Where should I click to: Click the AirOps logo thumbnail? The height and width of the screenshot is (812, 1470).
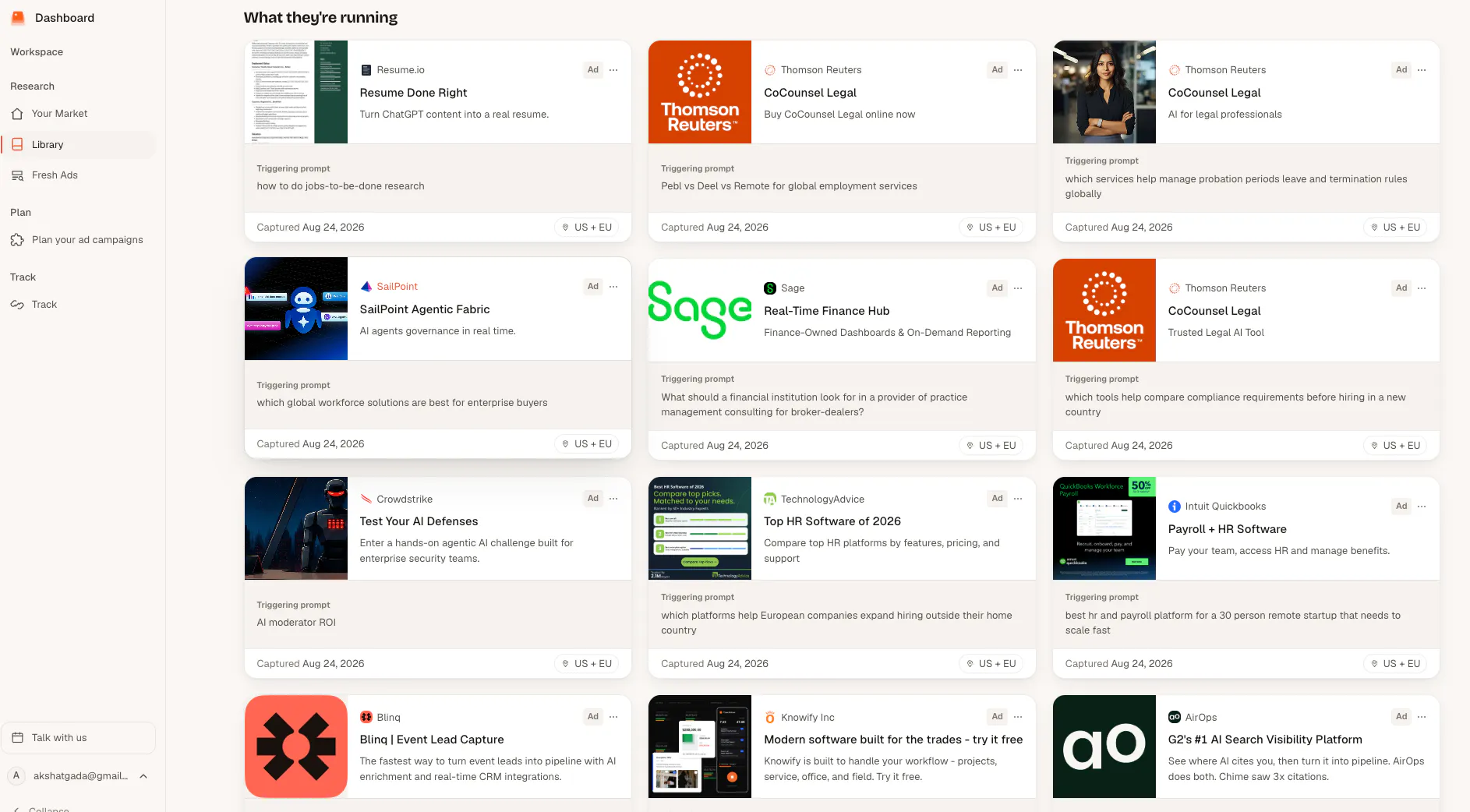point(1104,747)
